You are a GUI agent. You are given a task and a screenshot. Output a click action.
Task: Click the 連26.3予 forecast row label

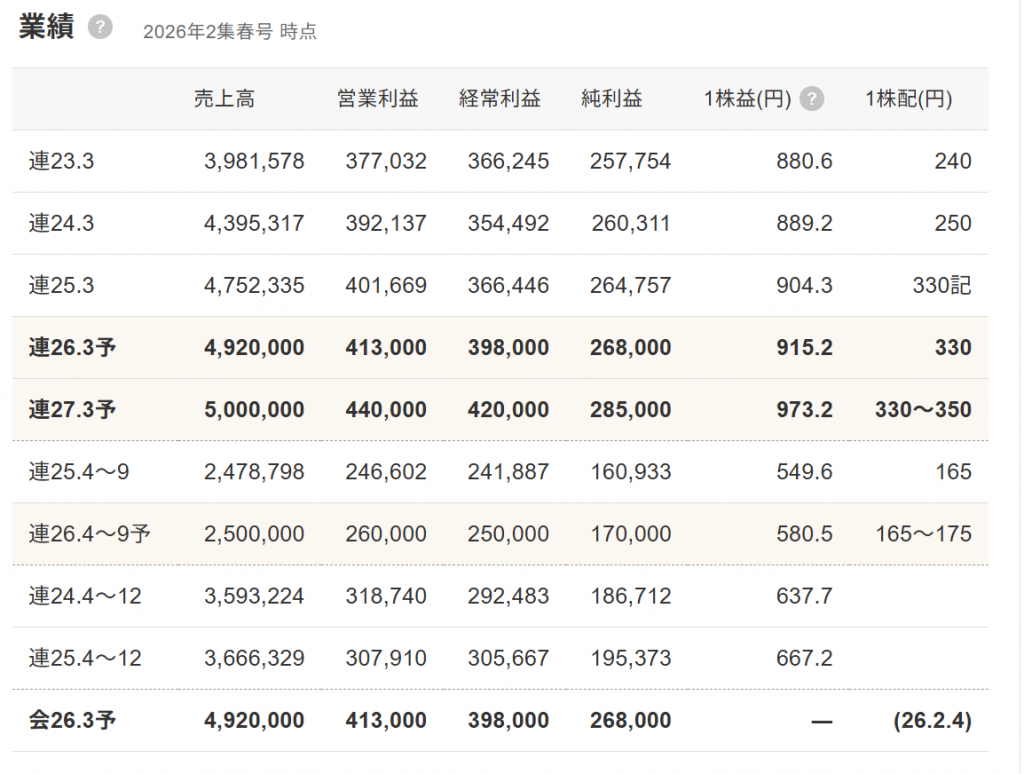(72, 348)
